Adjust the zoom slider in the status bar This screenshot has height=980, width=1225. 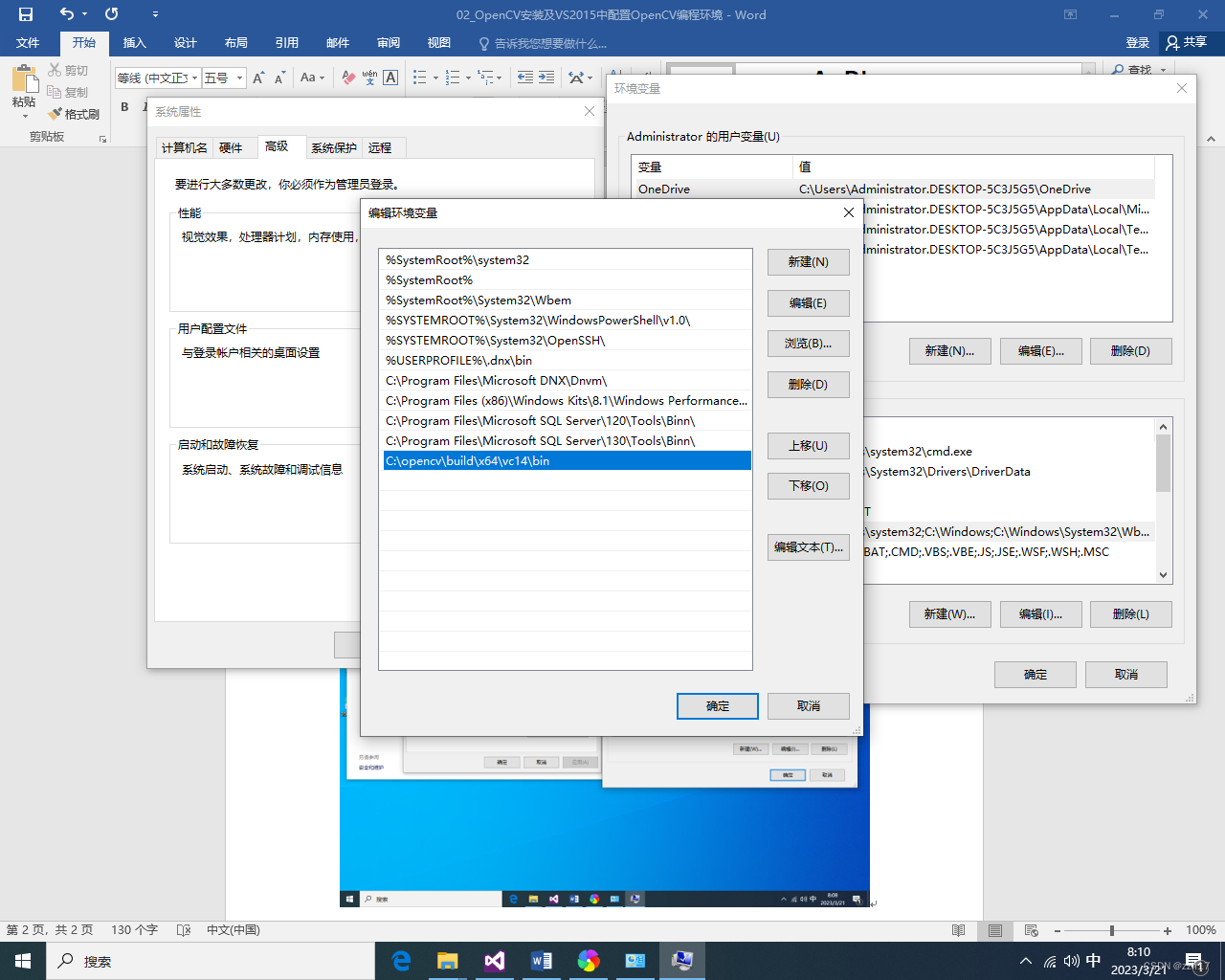coord(1112,929)
